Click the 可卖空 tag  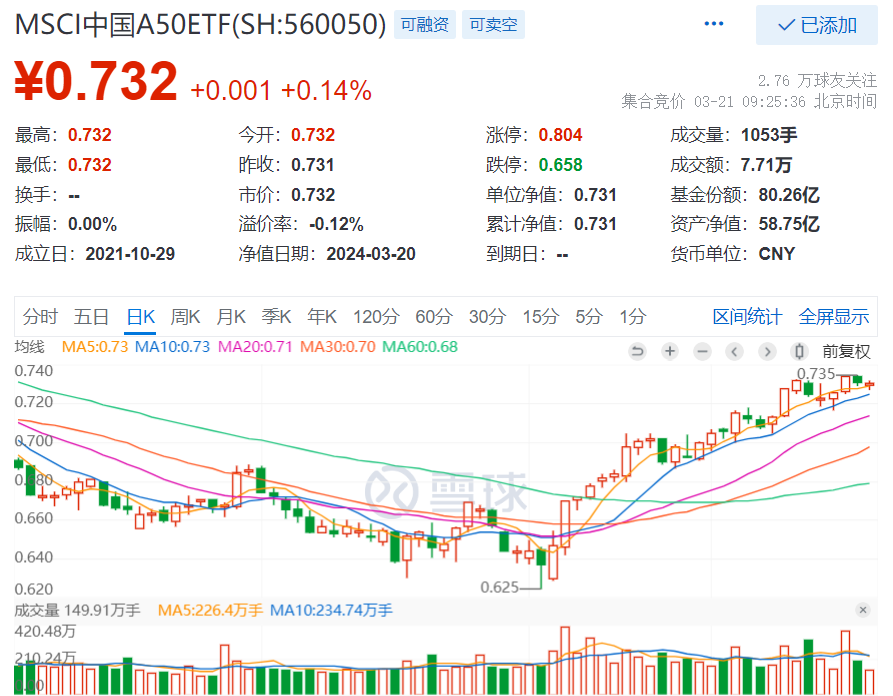click(x=493, y=24)
